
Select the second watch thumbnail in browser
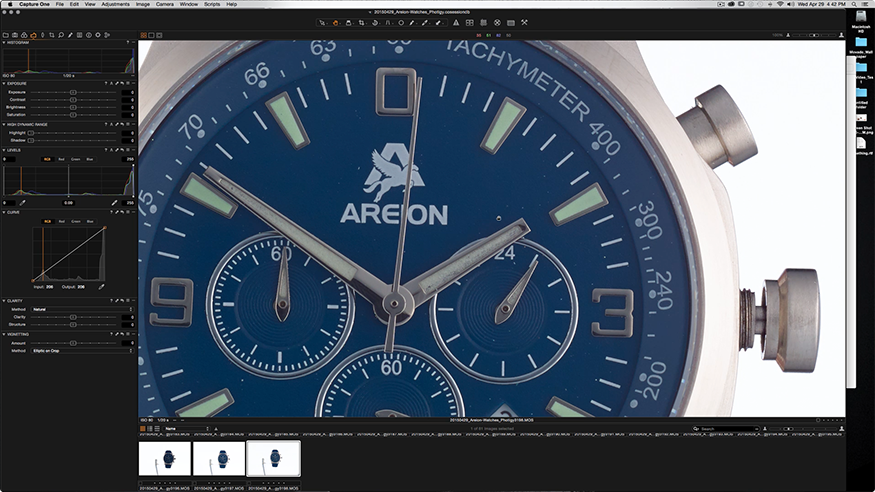219,459
